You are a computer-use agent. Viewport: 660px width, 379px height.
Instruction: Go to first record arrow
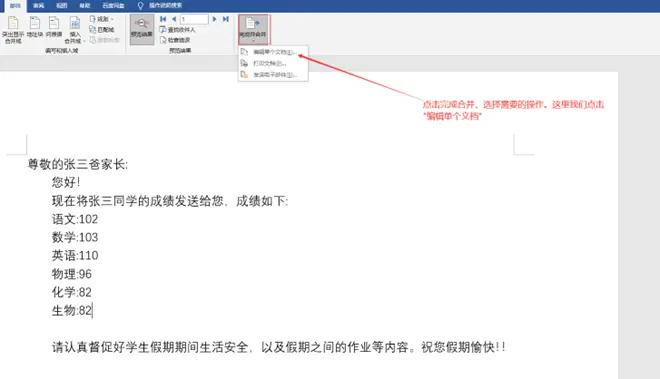click(163, 19)
